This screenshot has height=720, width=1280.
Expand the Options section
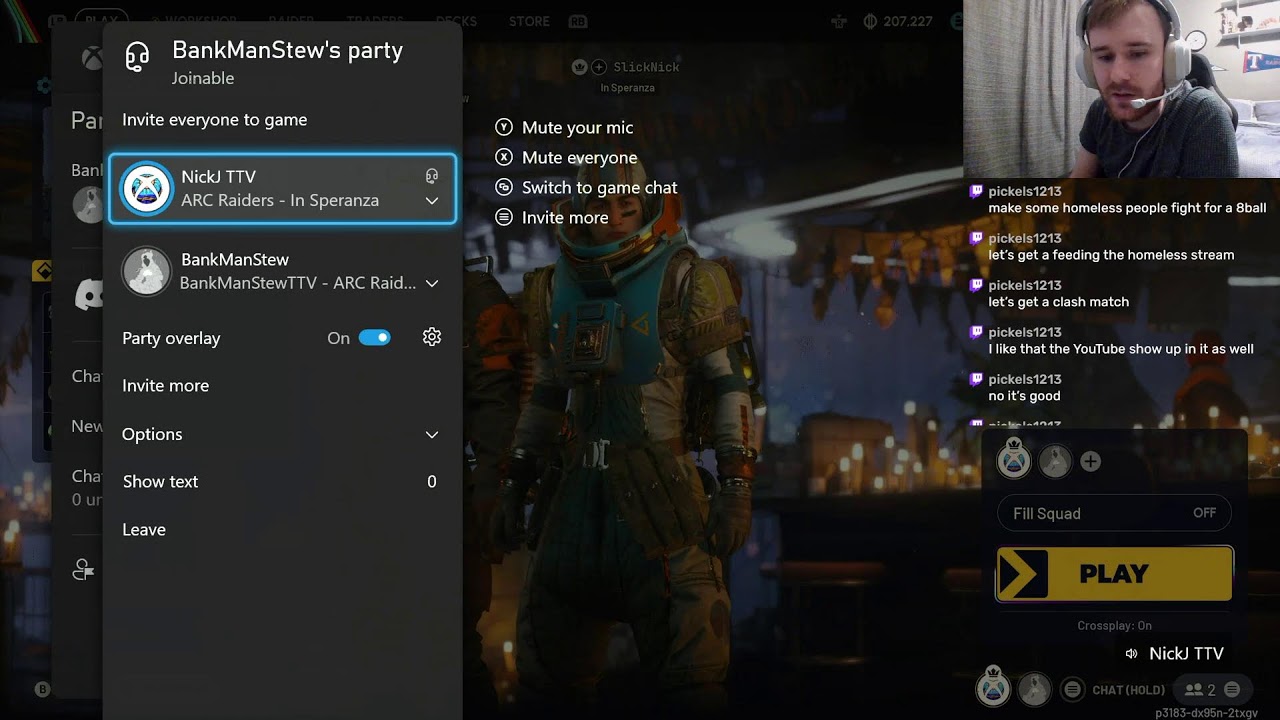click(x=281, y=434)
